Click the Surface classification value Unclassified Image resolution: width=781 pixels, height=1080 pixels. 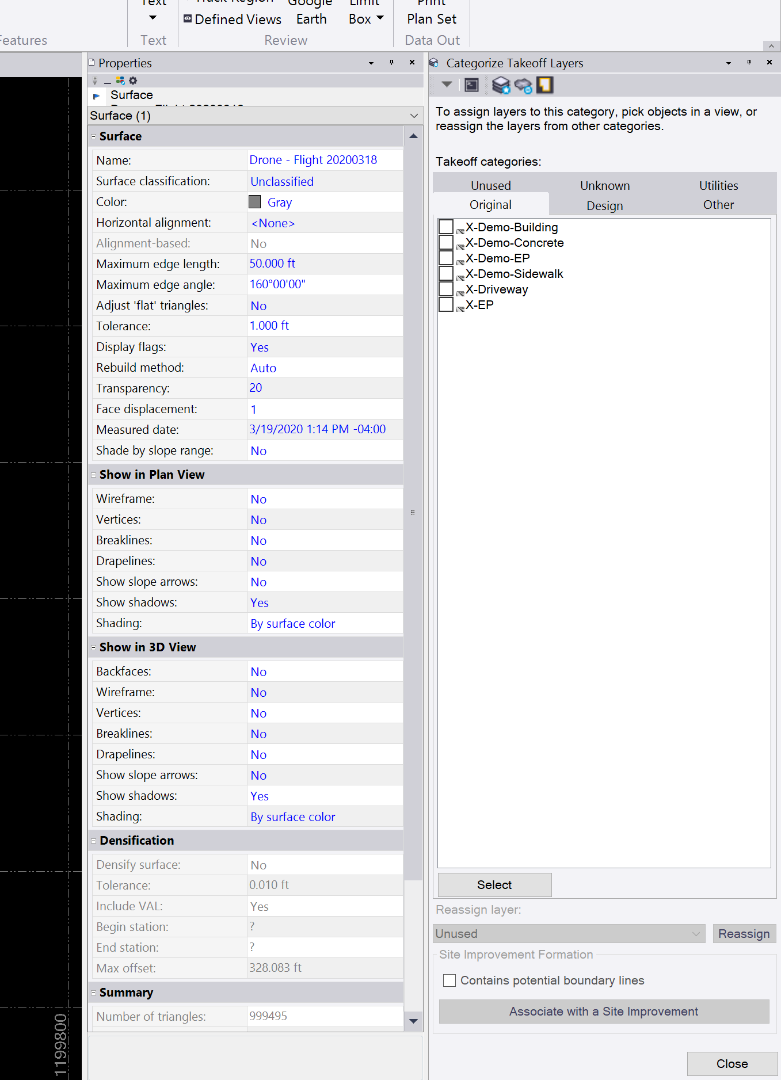tap(325, 181)
